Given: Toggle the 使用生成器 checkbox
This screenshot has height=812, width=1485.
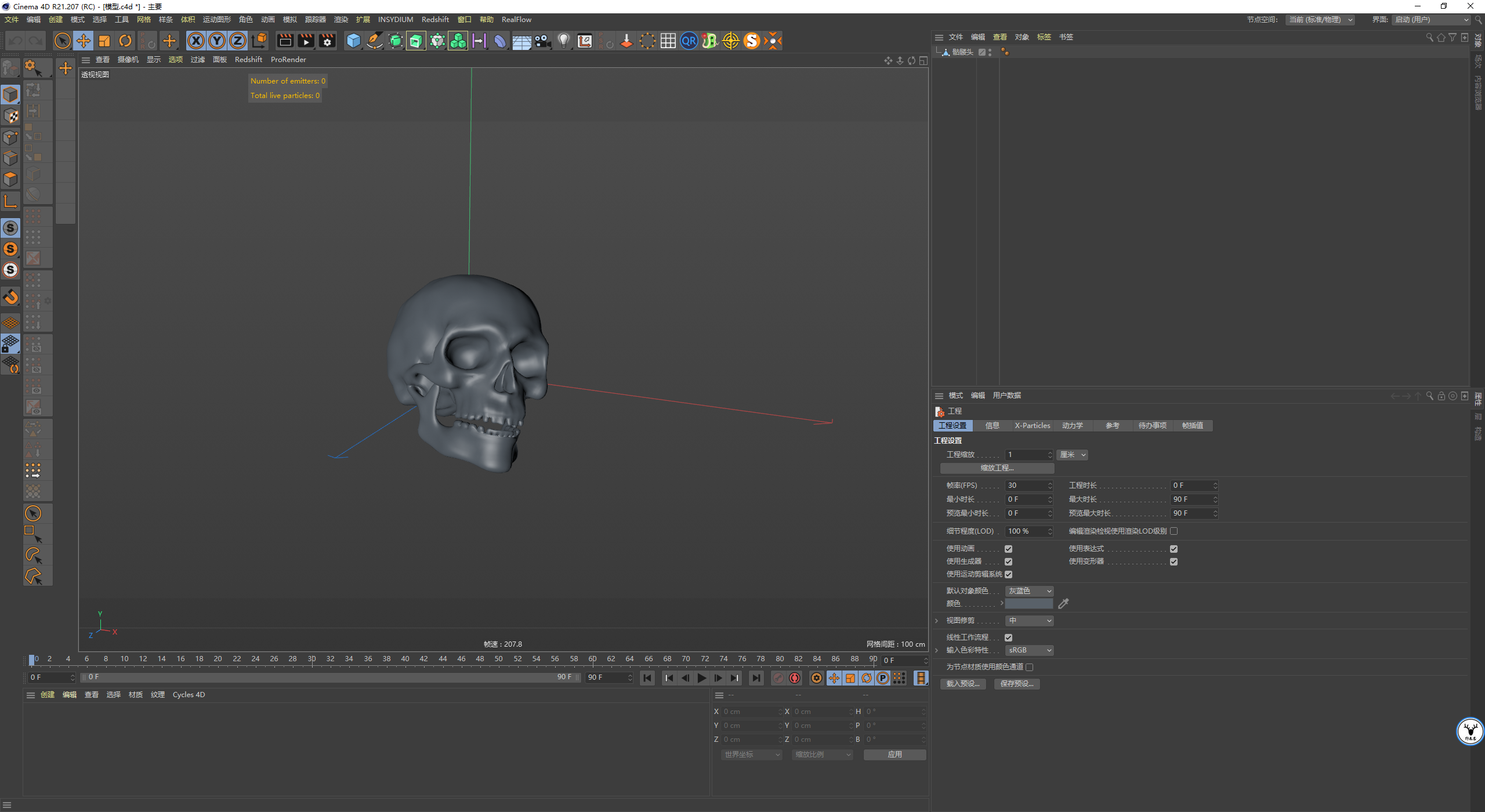Looking at the screenshot, I should pos(1008,561).
